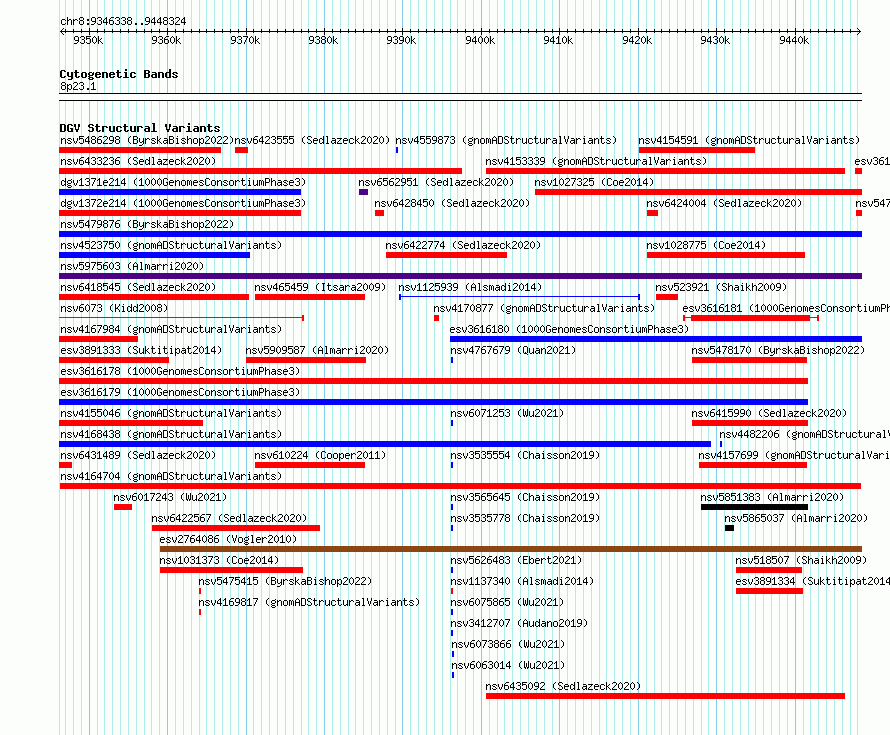Screen dimensions: 890x735
Task: Click nsv4154591 (gnomADStructuralVariants) label
Action: 749,140
